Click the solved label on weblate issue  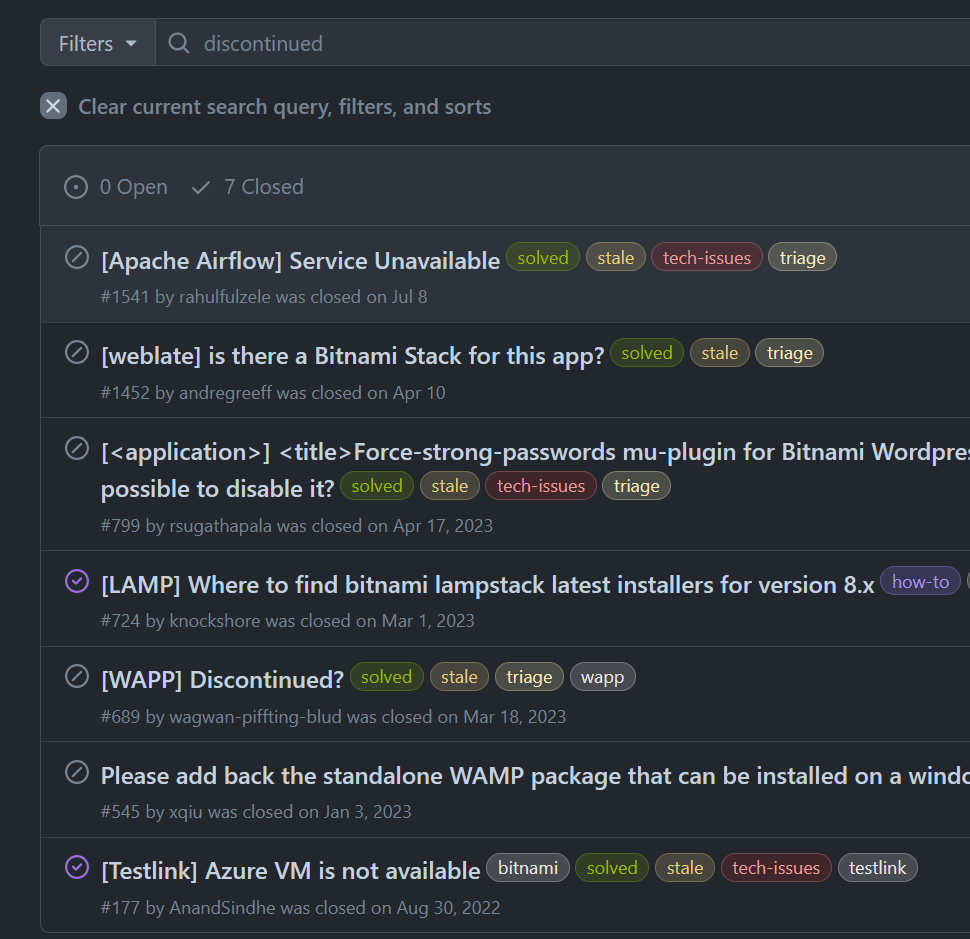tap(647, 353)
